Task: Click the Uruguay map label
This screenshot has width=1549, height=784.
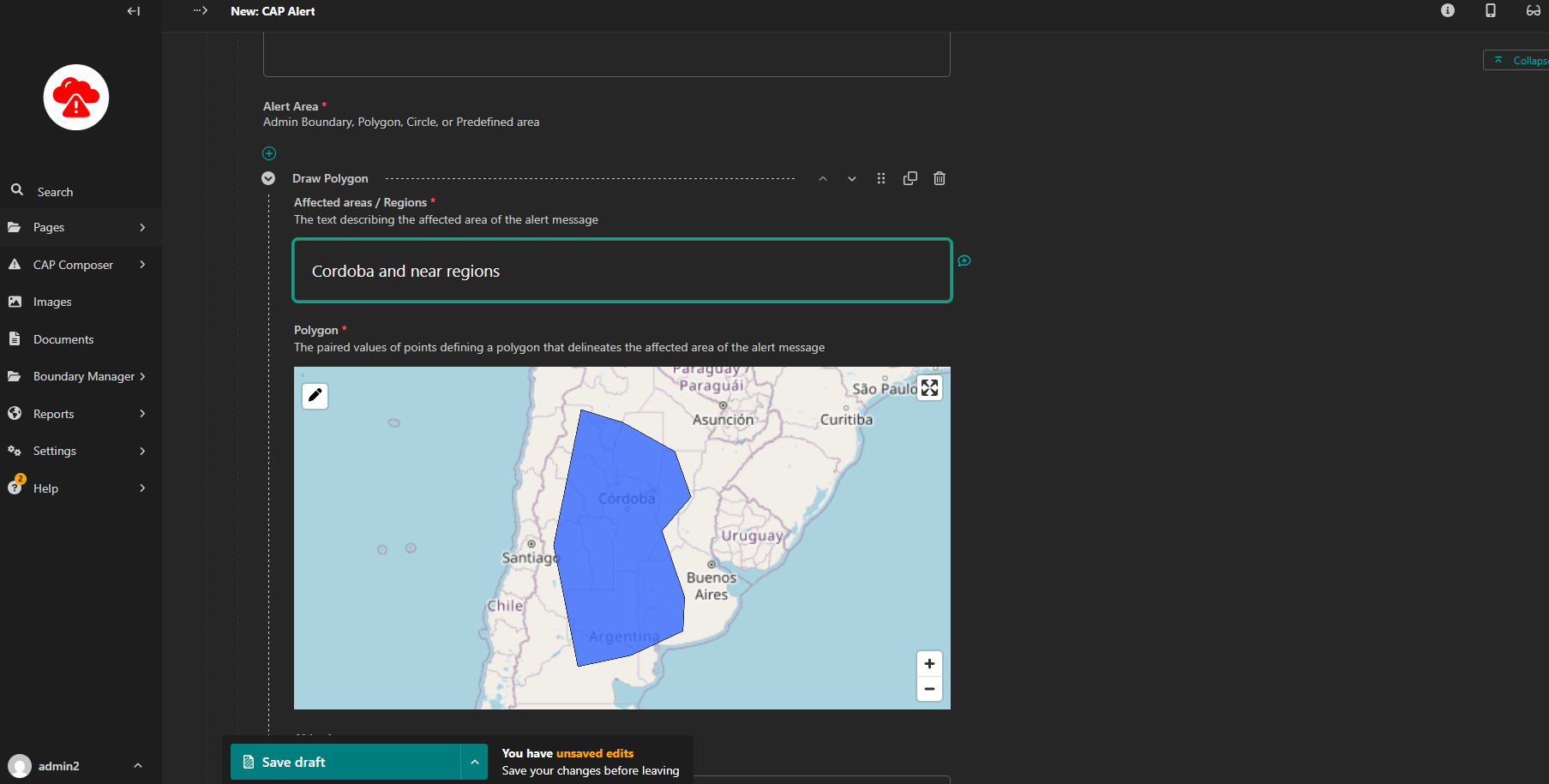Action: click(x=752, y=536)
